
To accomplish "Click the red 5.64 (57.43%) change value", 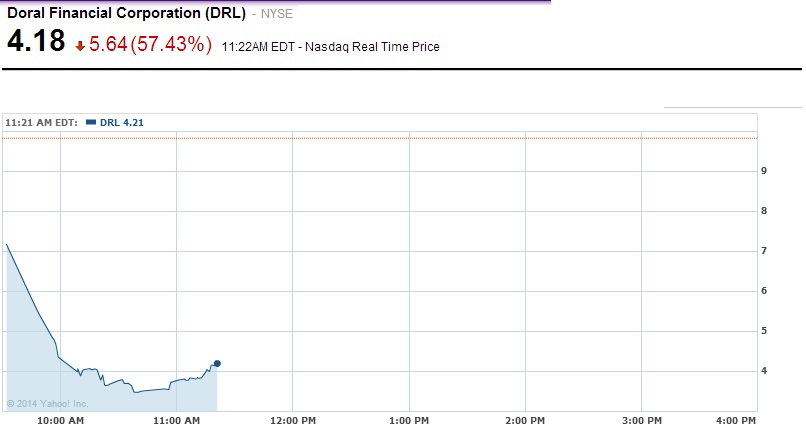I will 151,45.
